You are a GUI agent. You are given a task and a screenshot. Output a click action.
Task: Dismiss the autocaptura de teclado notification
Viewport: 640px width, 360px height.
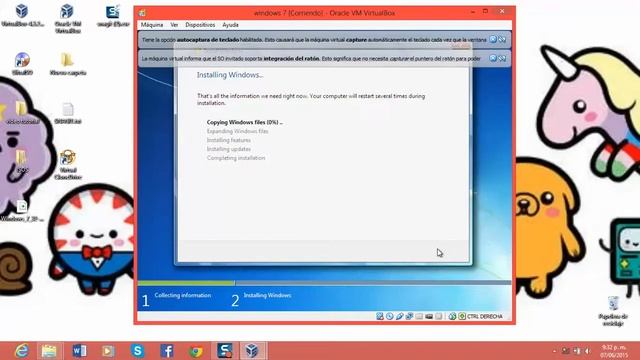click(x=493, y=39)
